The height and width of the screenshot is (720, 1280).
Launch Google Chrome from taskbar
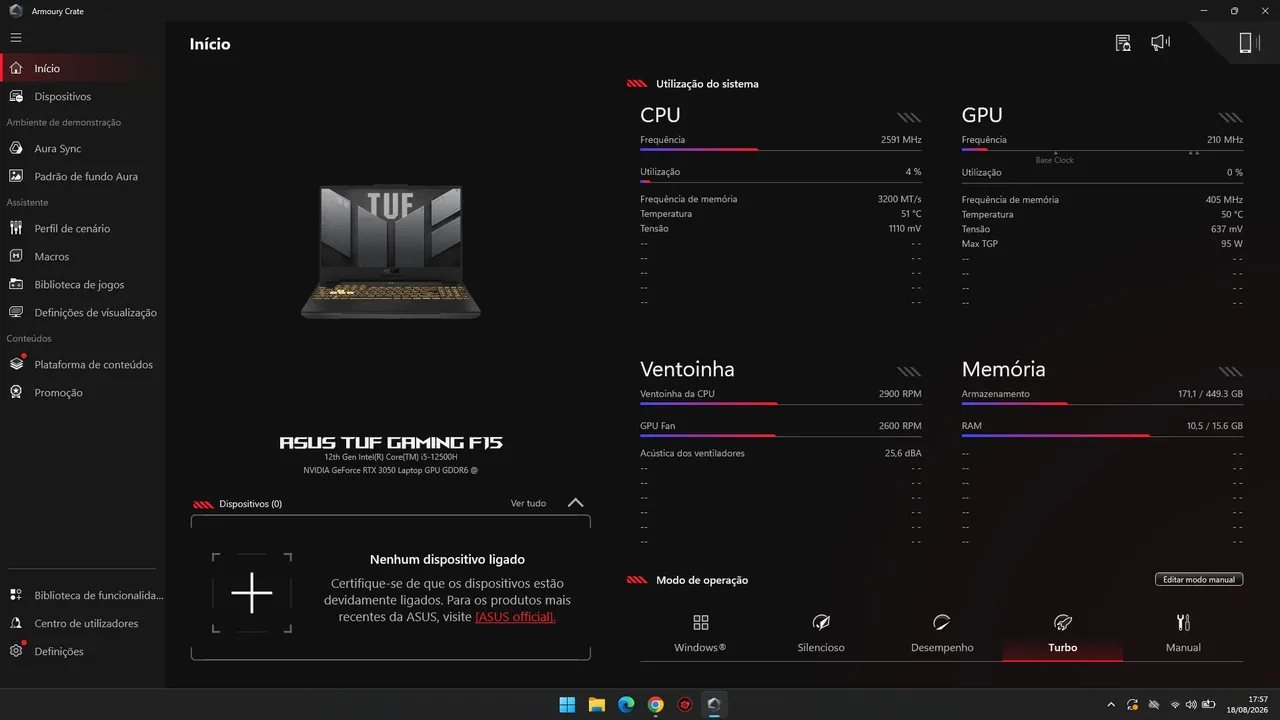(655, 704)
